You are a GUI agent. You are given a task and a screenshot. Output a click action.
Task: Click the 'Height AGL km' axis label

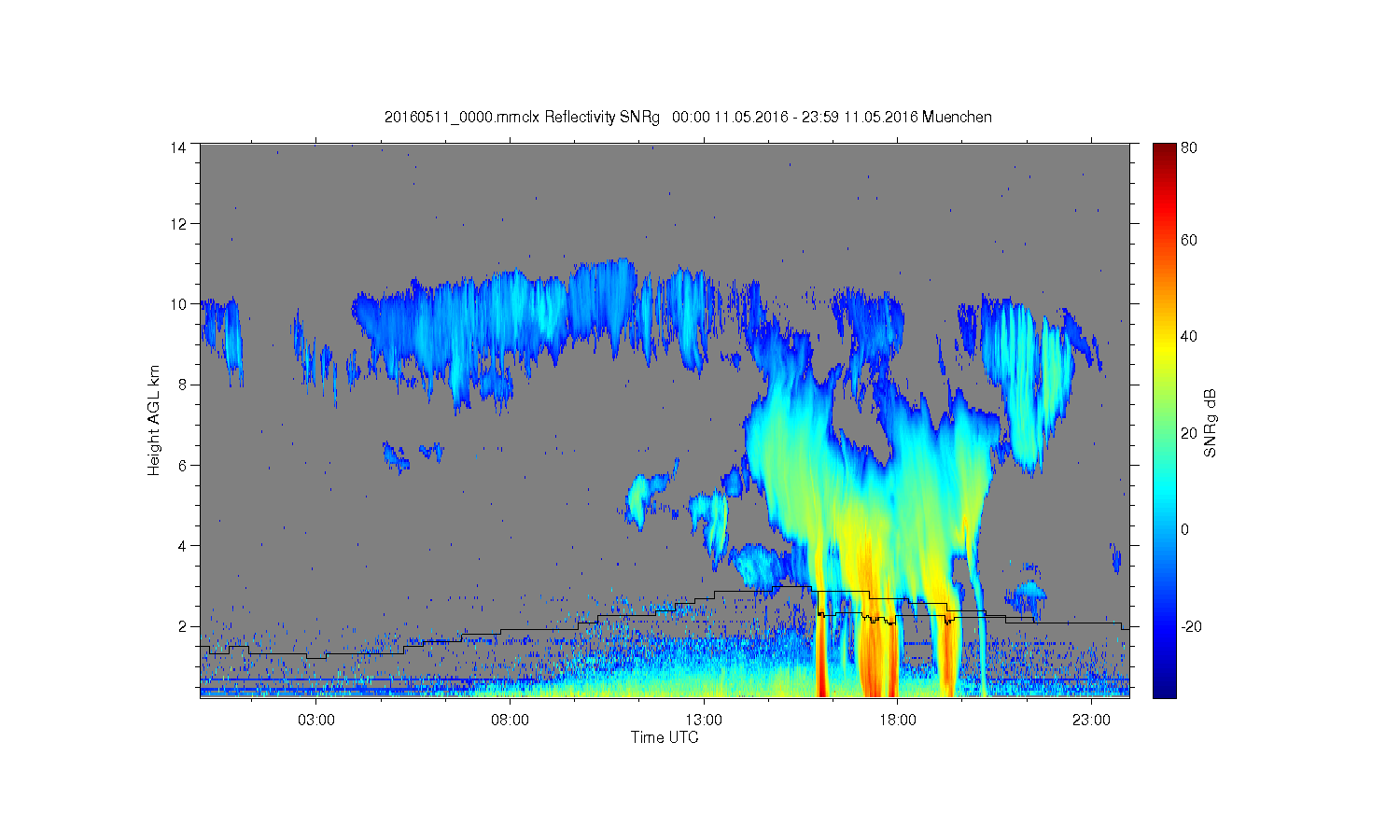click(x=154, y=420)
